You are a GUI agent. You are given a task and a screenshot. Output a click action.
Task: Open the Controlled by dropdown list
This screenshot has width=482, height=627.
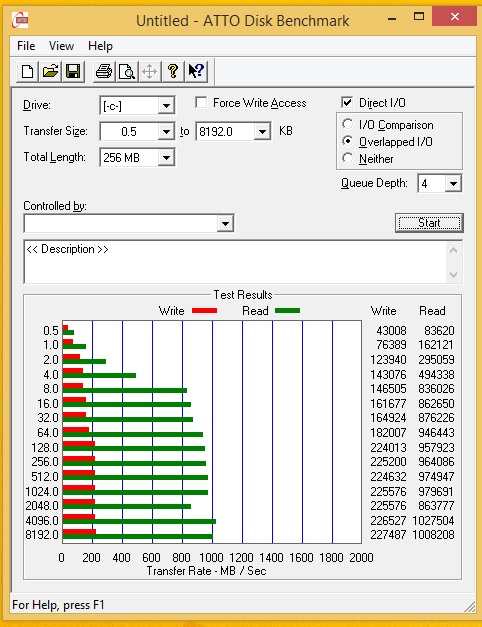225,224
